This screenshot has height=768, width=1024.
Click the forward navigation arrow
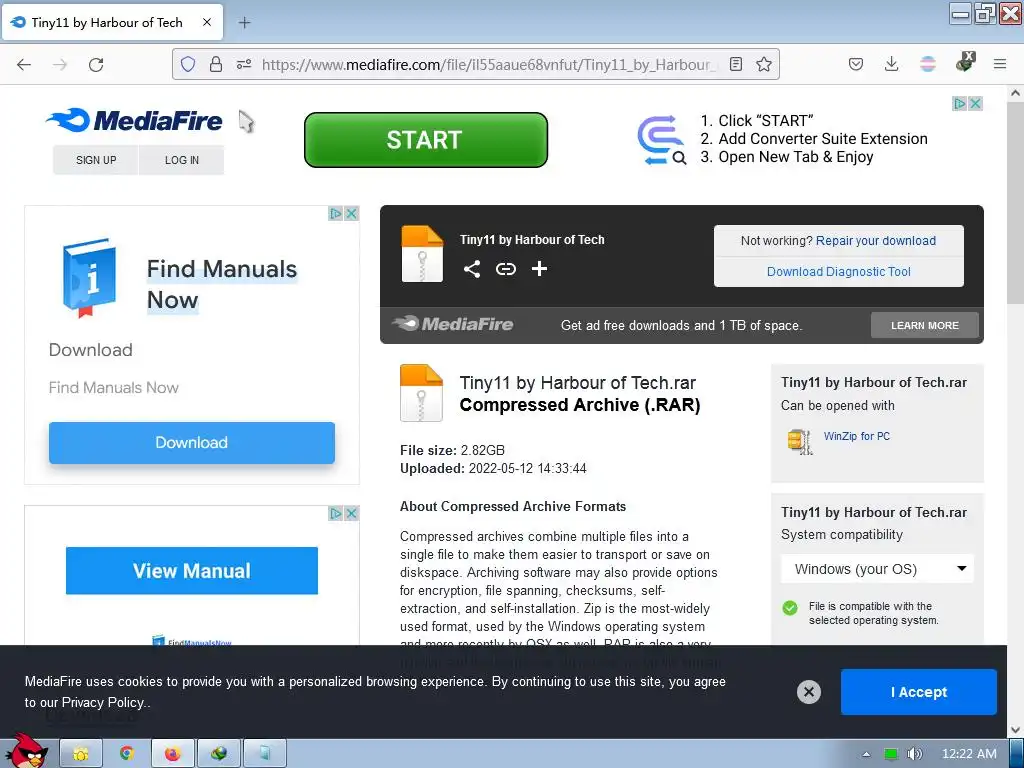pos(60,64)
